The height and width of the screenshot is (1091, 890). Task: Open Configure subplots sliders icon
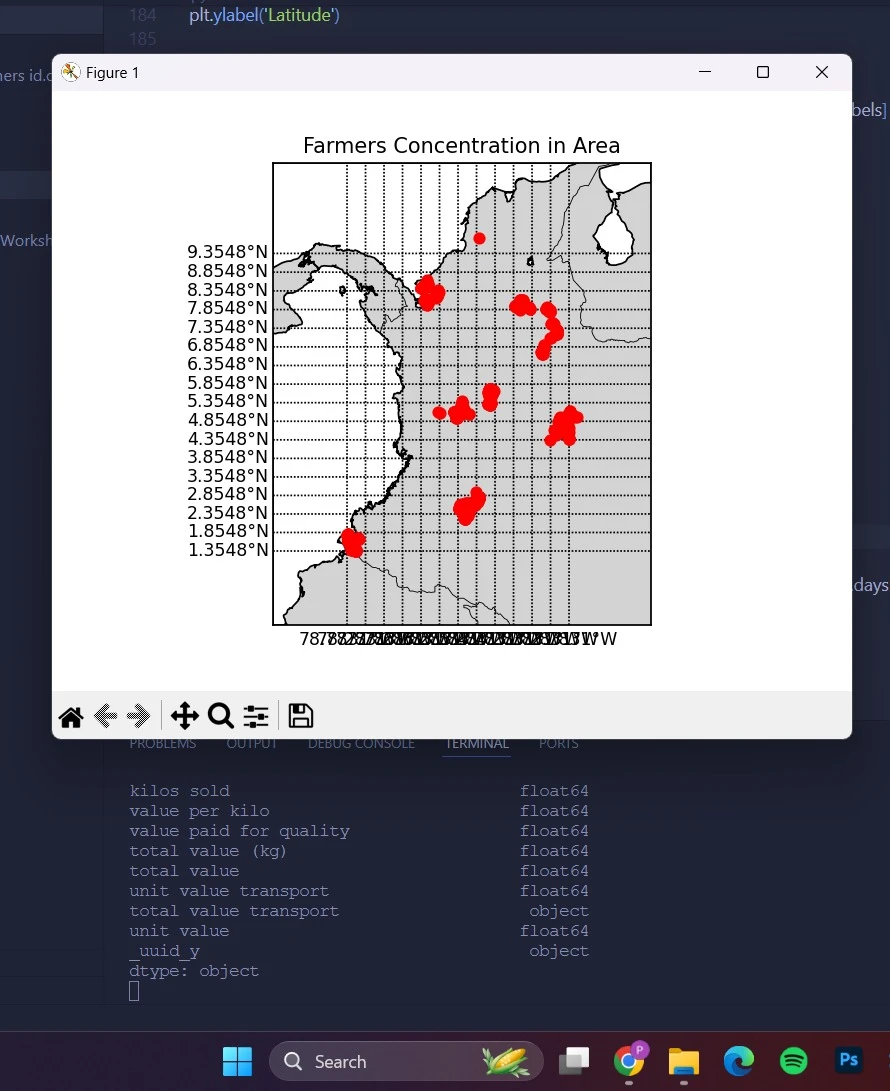pyautogui.click(x=256, y=716)
